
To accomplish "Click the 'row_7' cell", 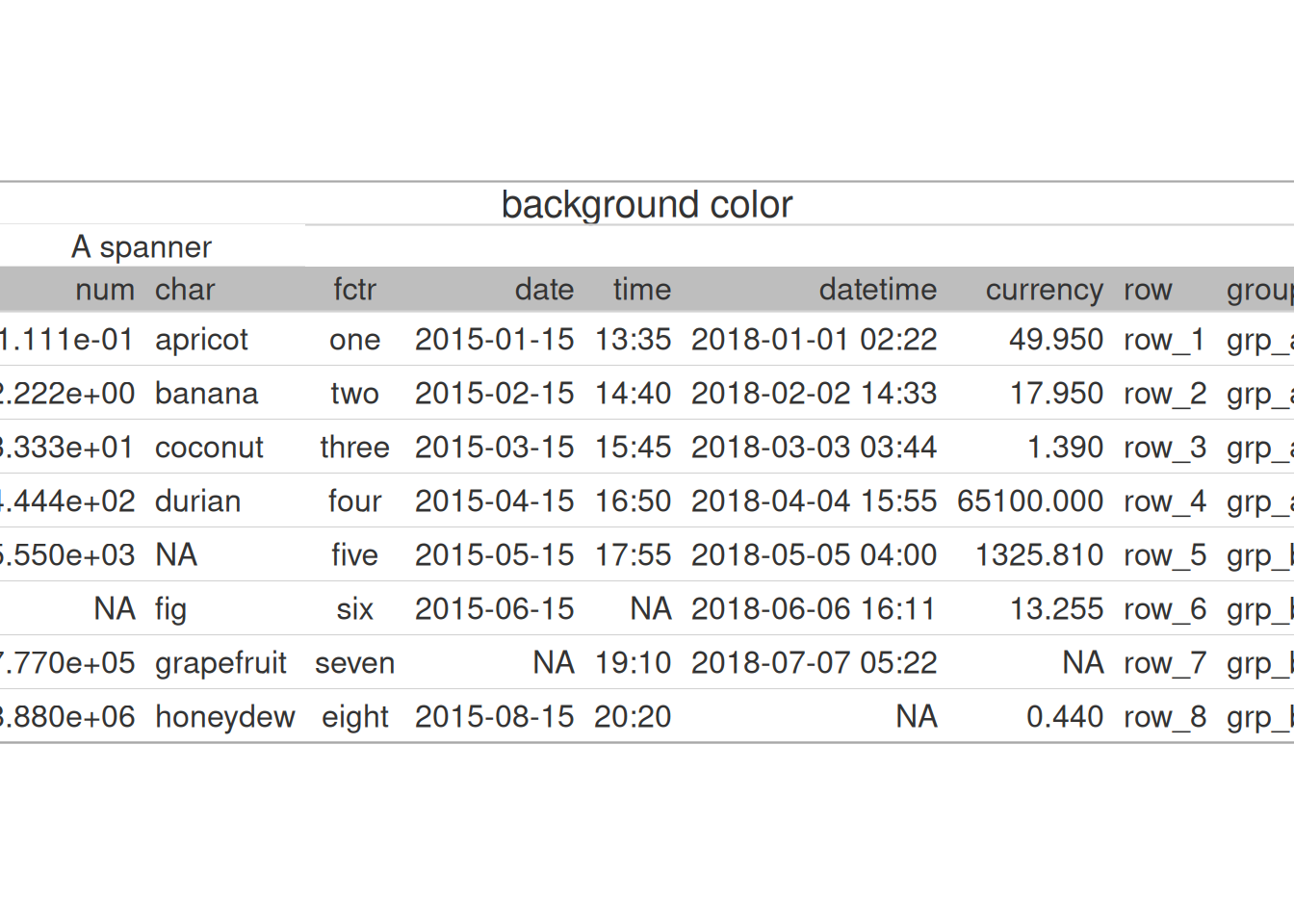I will 1165,663.
